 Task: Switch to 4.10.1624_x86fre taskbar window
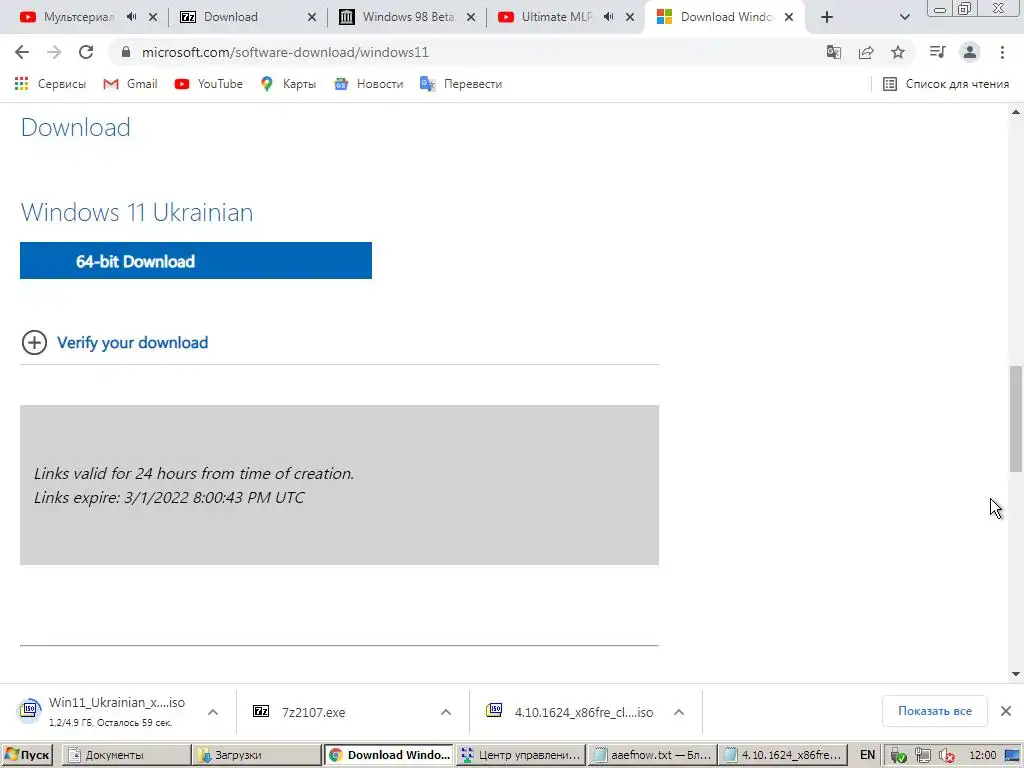(x=782, y=755)
